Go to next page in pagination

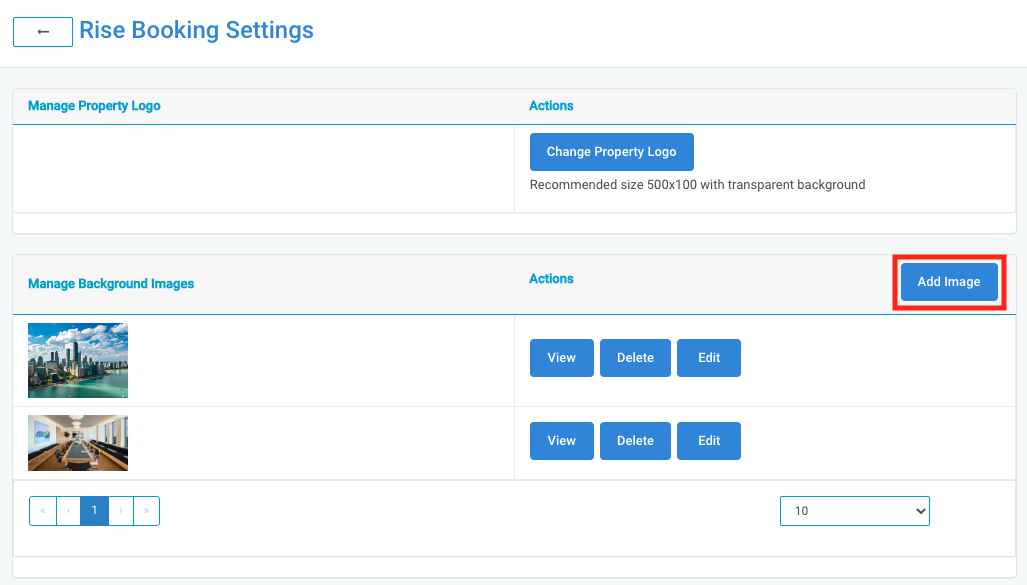pyautogui.click(x=121, y=511)
